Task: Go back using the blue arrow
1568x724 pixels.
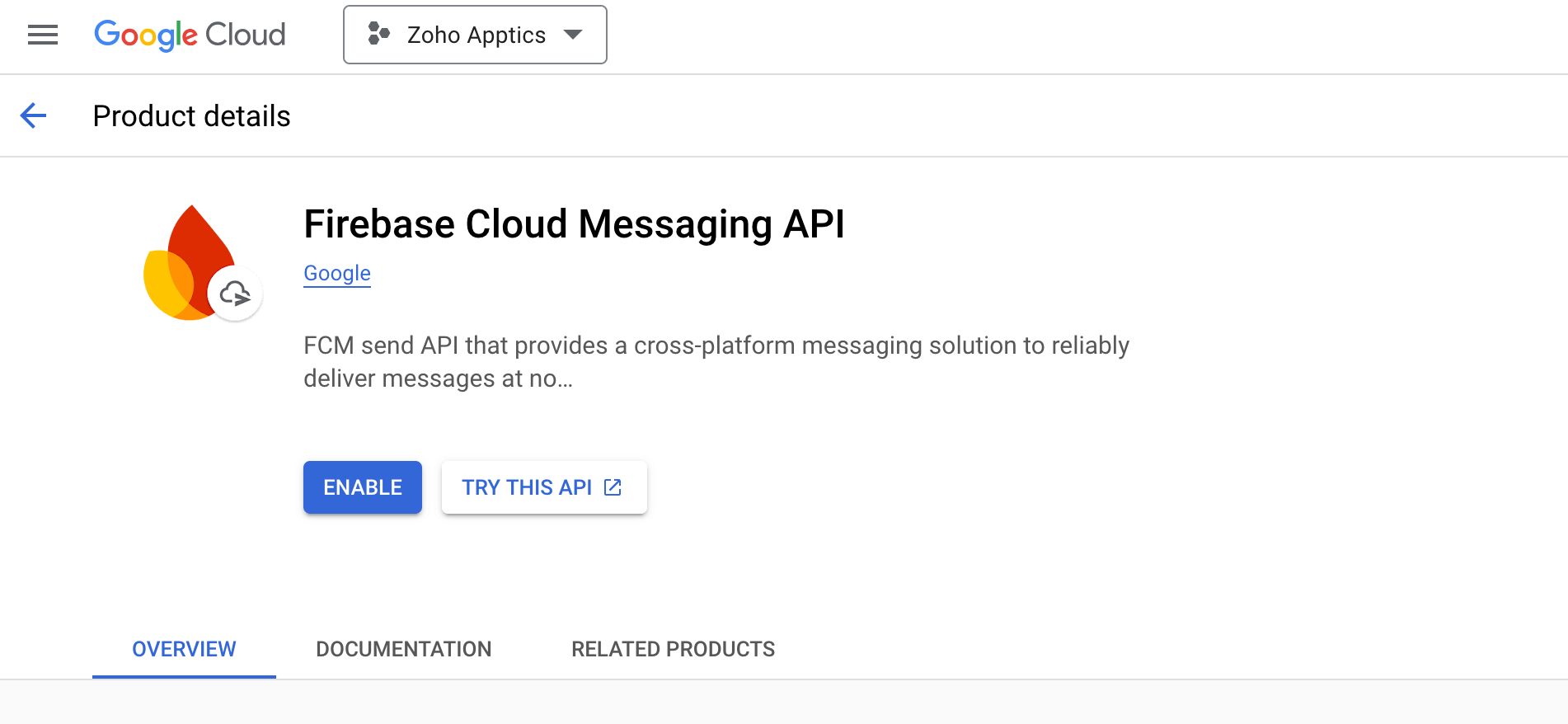Action: click(33, 115)
